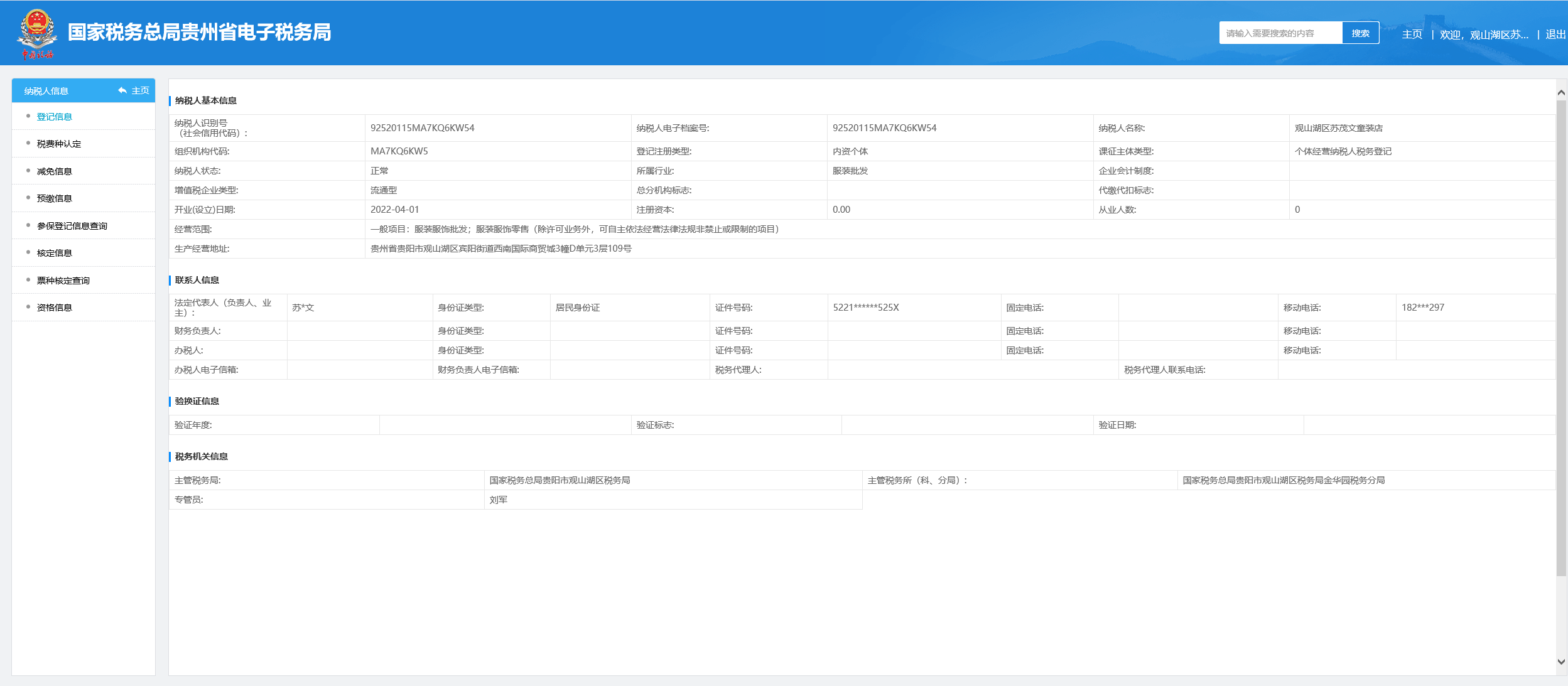Click the vertical scrollbar track
This screenshot has height=686, width=1568.
click(x=1561, y=615)
